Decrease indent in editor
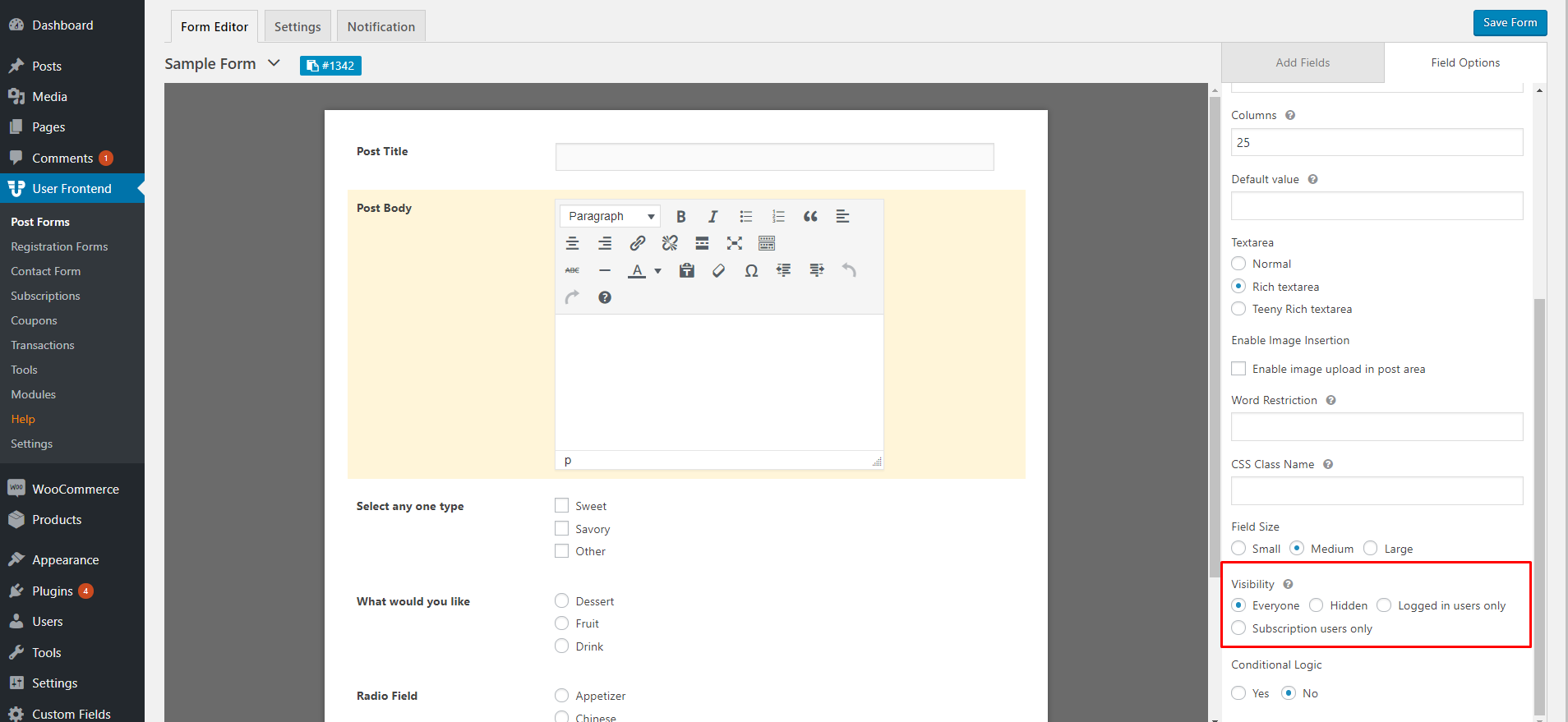Screen dimensions: 1568x722 coord(784,270)
